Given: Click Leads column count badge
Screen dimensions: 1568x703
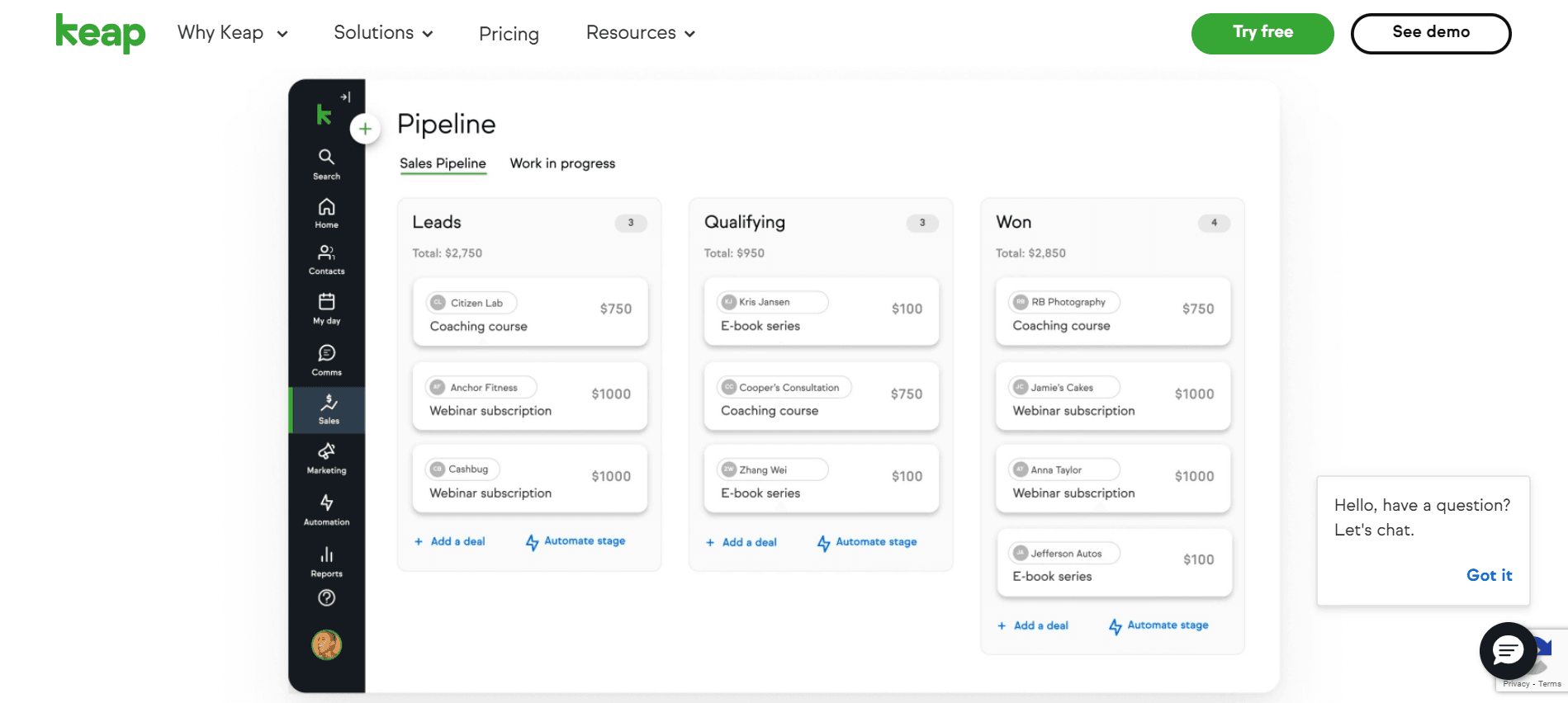Looking at the screenshot, I should point(631,223).
